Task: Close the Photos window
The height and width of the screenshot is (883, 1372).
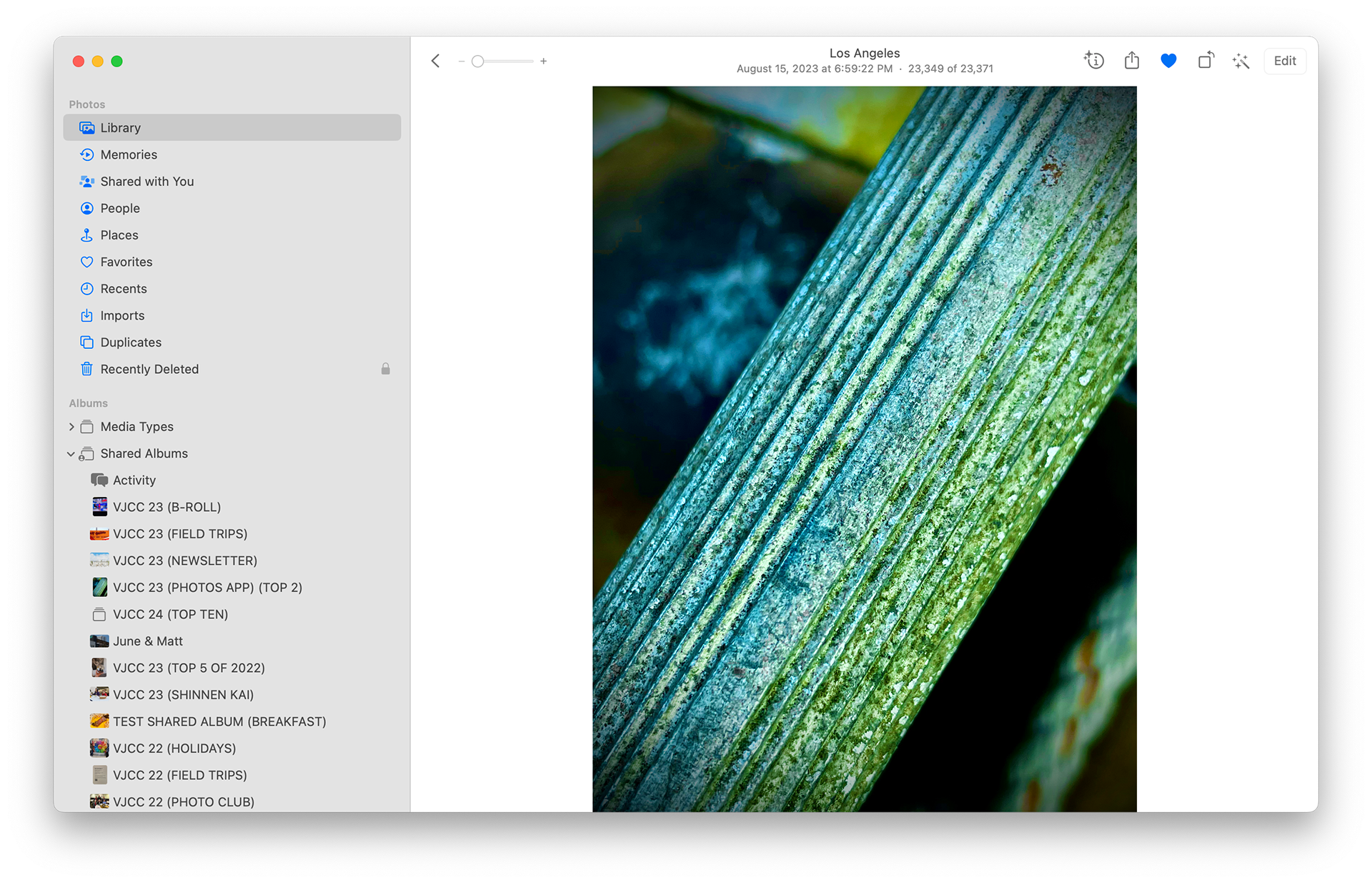Action: point(79,61)
